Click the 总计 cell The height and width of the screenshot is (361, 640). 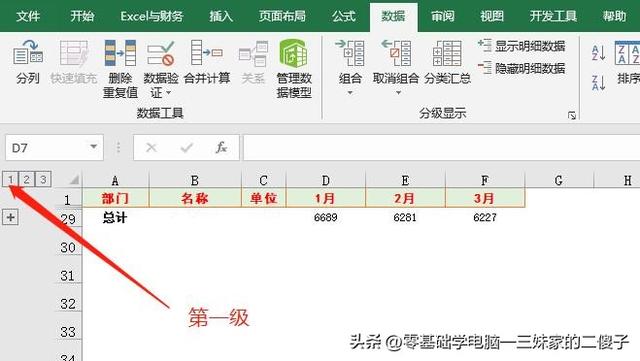[116, 218]
